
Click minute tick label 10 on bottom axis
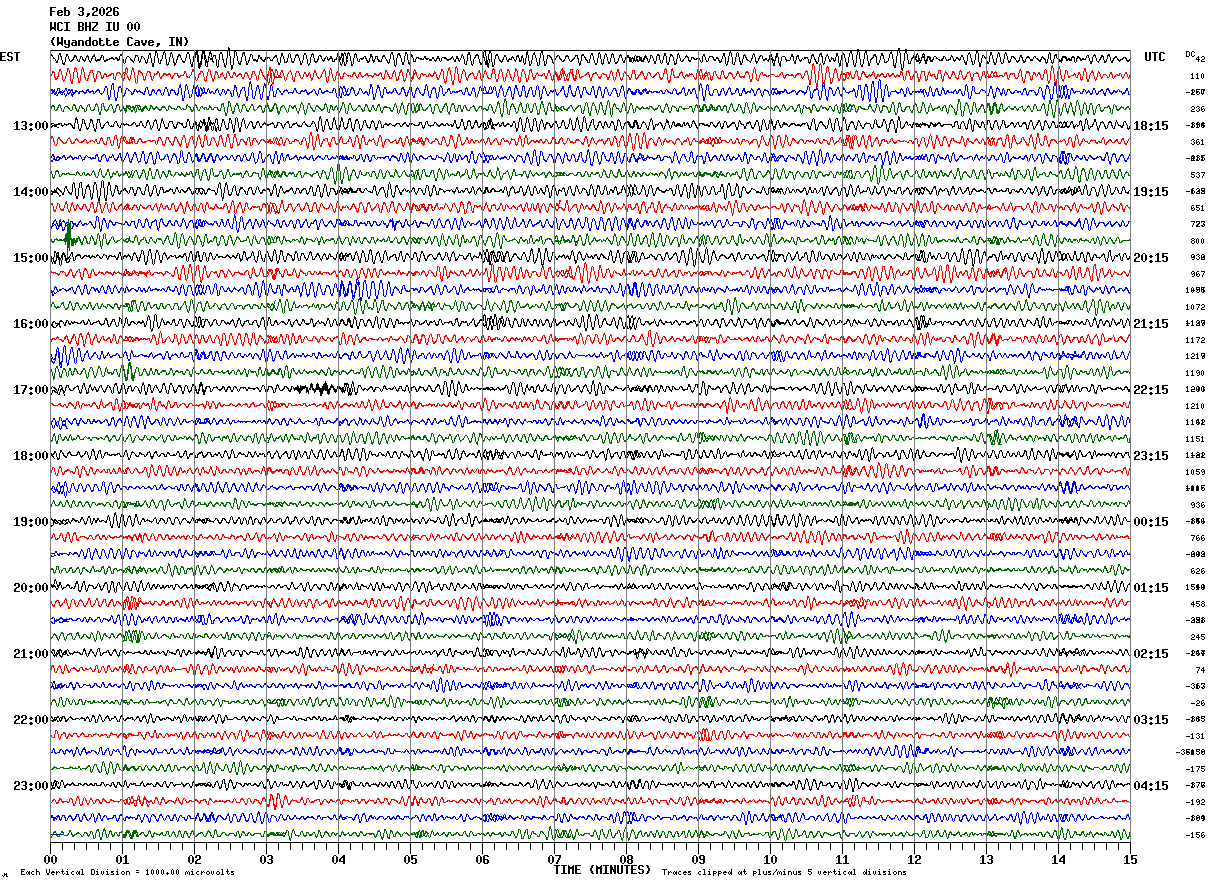770,859
